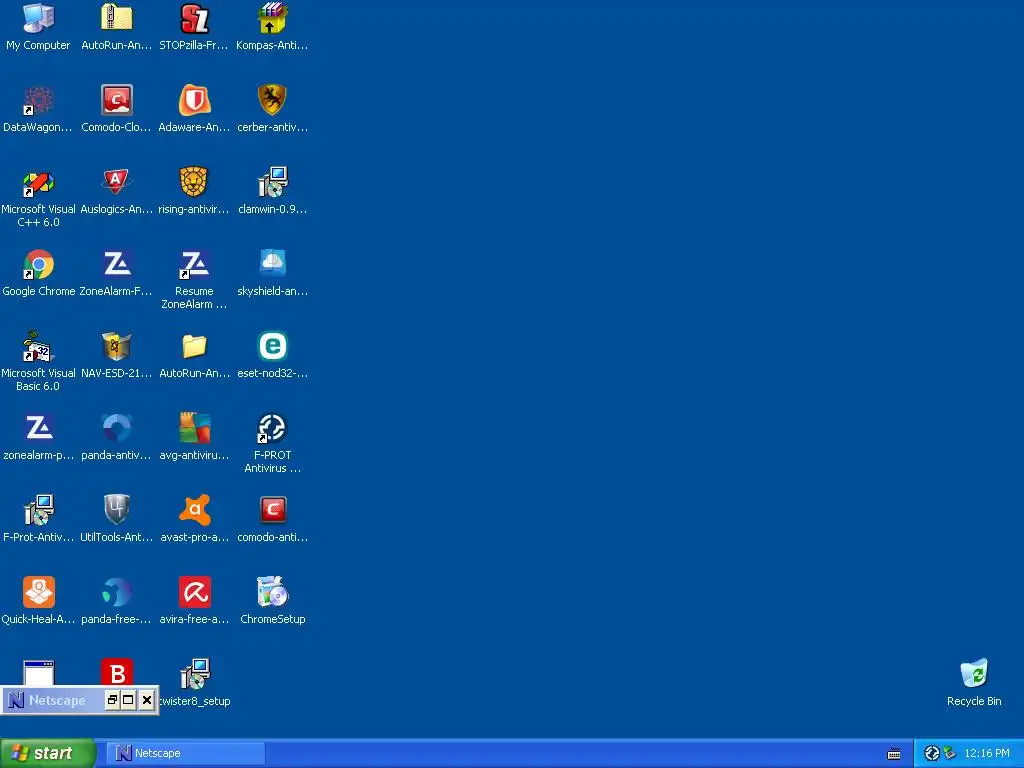Select the F-Prot-Antiv... installer icon
The image size is (1024, 768).
tap(38, 511)
